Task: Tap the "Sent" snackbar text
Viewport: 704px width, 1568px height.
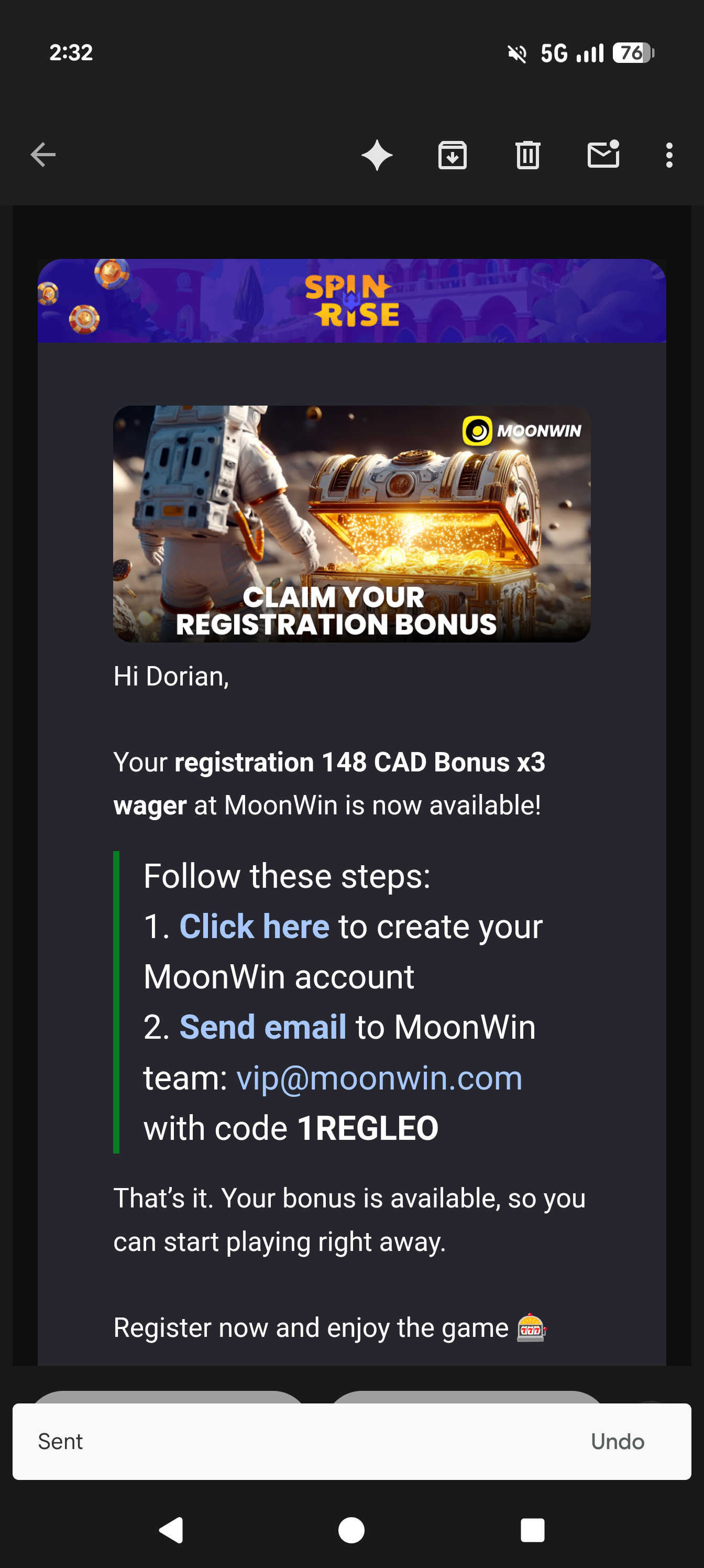Action: 60,1441
